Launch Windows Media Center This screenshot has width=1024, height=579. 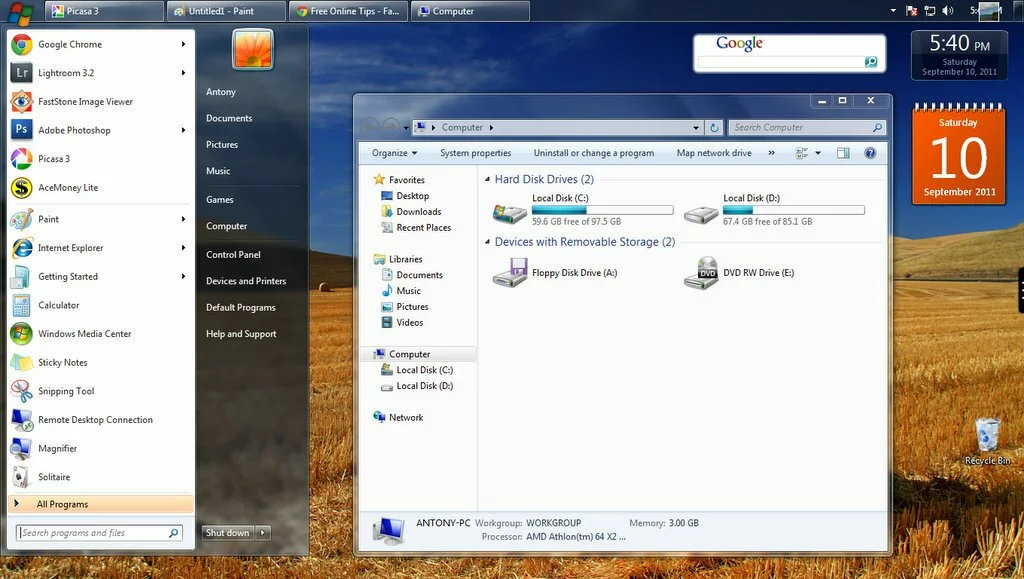click(101, 334)
